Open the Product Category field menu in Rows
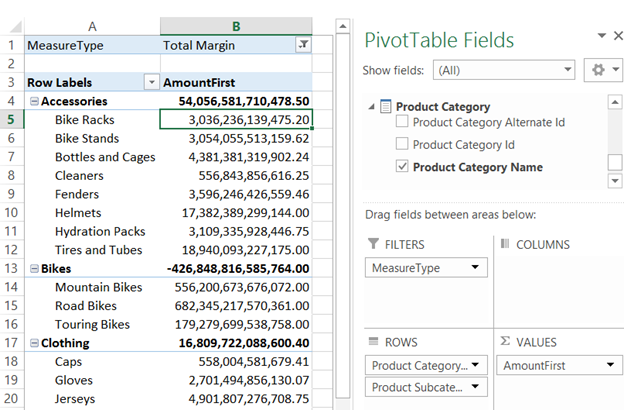Image resolution: width=624 pixels, height=410 pixels. (x=474, y=366)
